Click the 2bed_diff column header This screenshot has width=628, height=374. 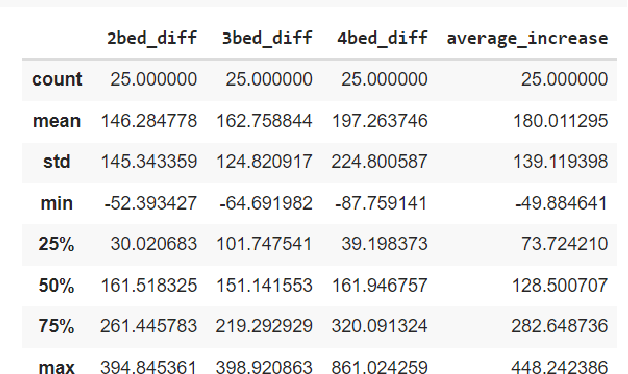pos(152,38)
